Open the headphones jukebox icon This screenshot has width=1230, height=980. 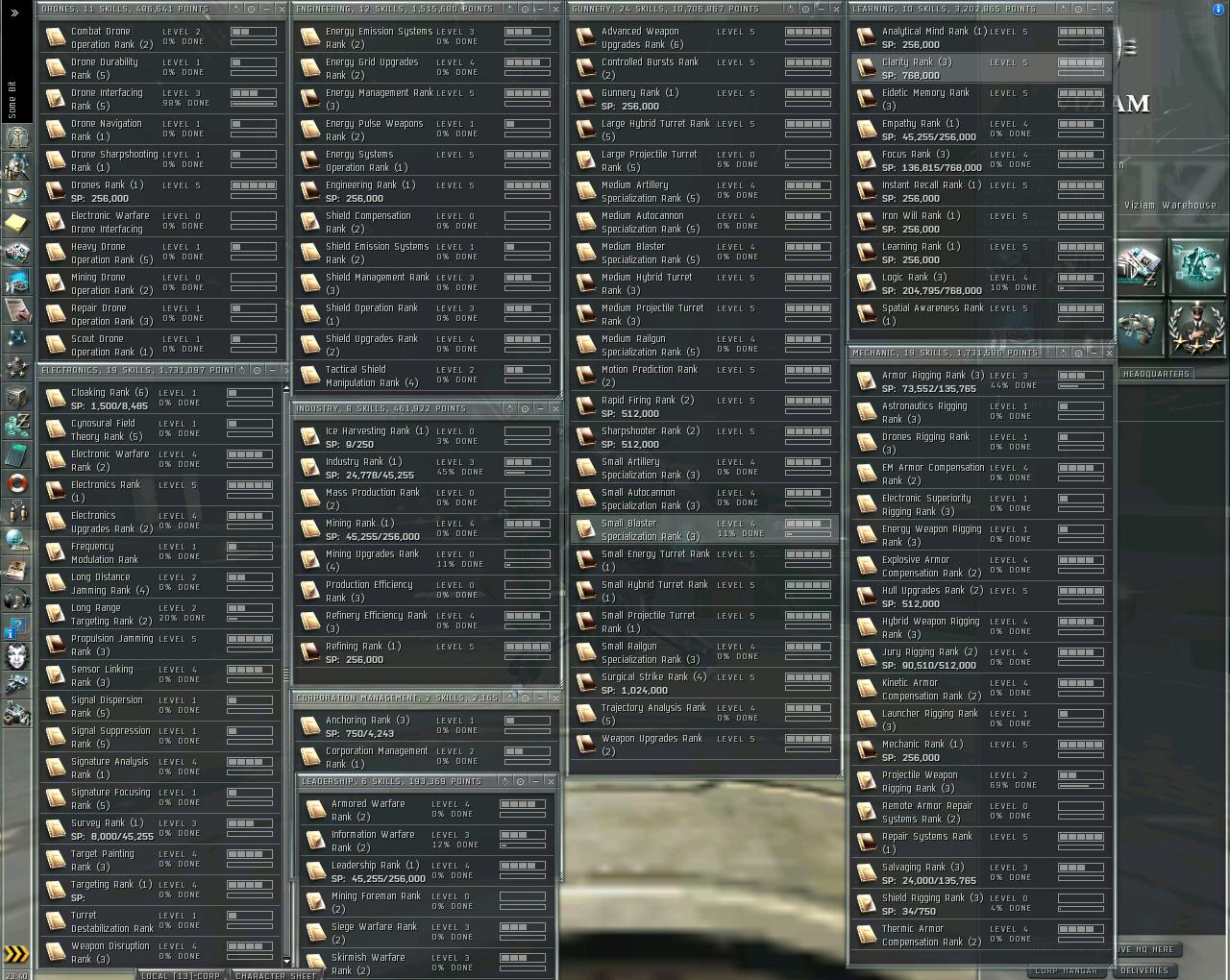(x=16, y=599)
